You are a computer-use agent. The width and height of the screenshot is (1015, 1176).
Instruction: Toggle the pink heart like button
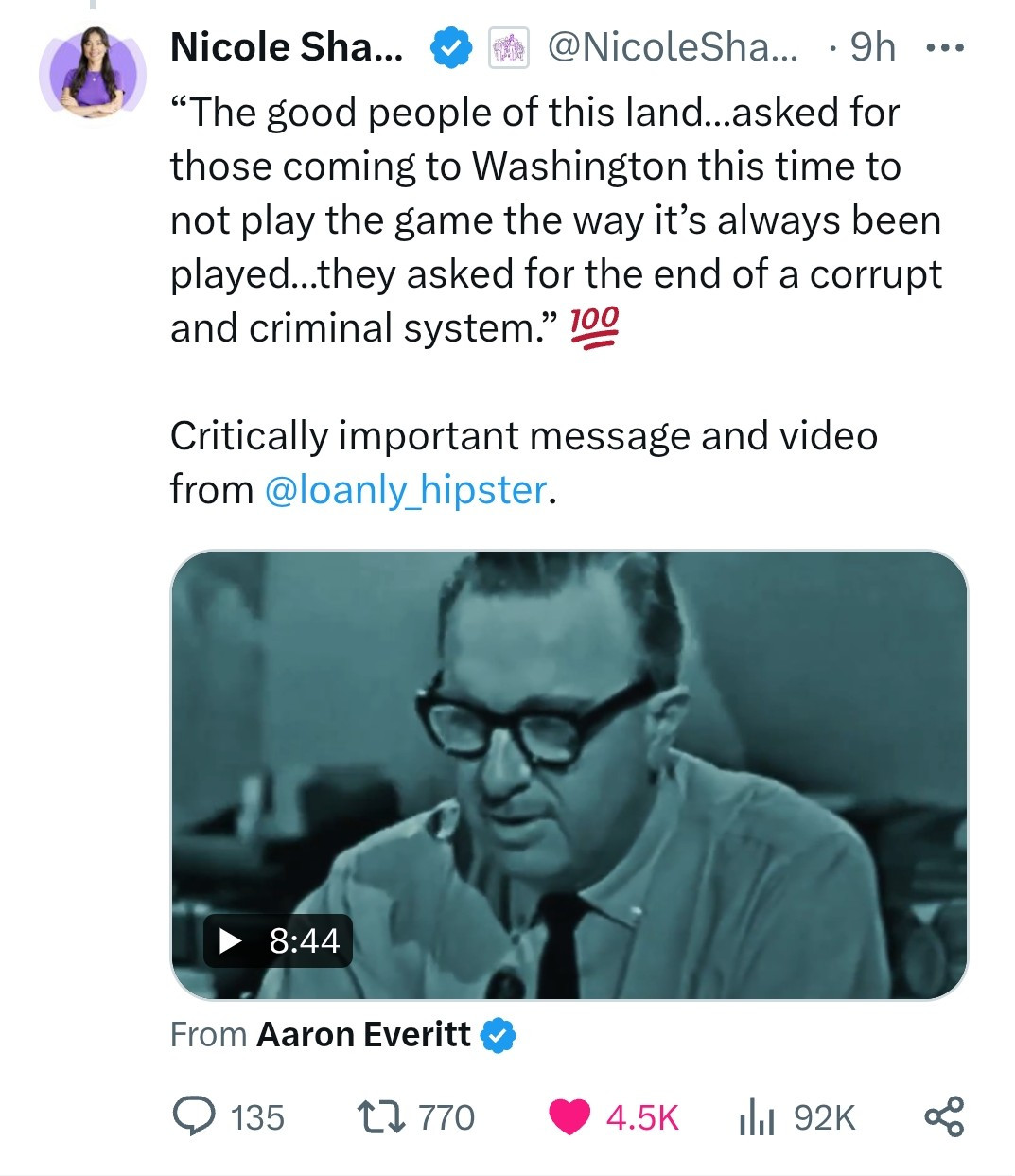click(569, 1116)
